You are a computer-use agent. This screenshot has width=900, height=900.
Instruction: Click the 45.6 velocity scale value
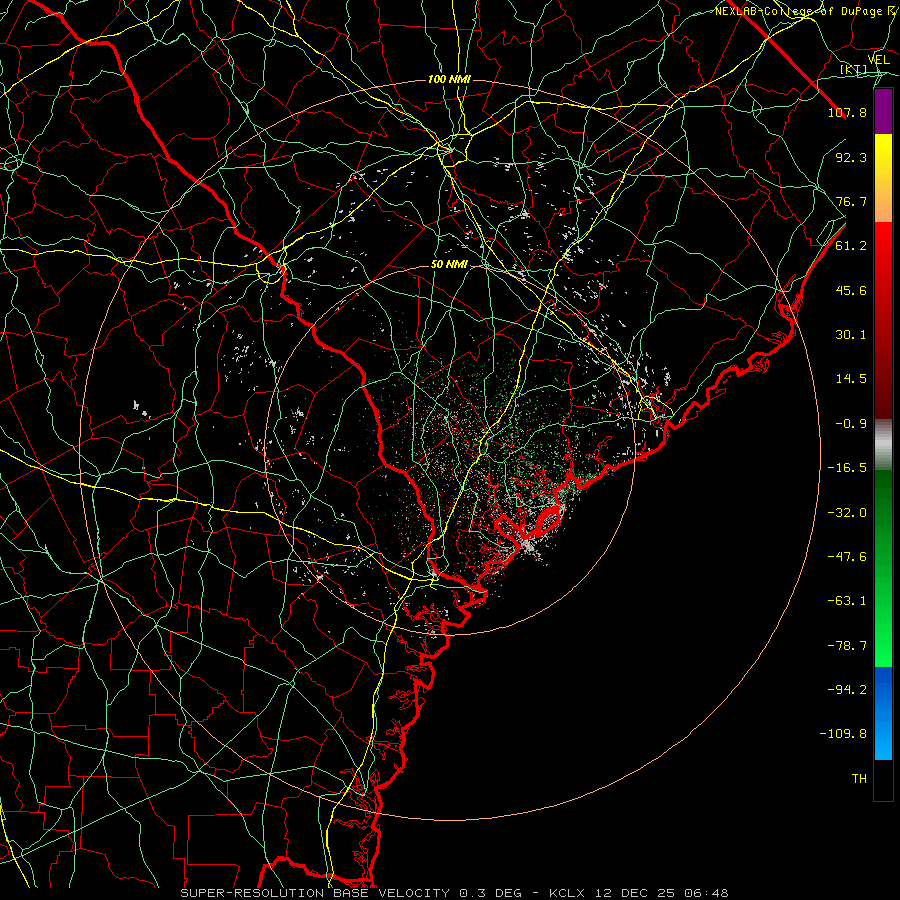click(851, 290)
